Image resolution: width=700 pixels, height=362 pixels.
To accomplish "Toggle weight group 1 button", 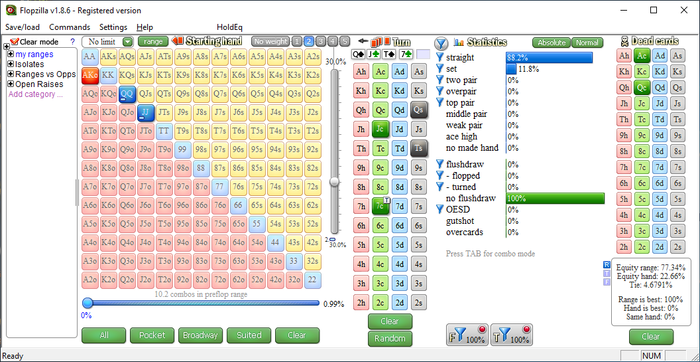I will 297,42.
